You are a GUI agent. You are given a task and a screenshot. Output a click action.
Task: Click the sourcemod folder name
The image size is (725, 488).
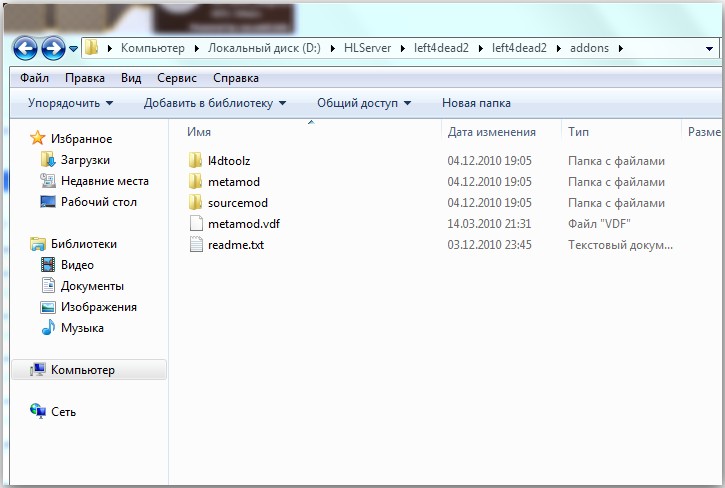point(238,203)
